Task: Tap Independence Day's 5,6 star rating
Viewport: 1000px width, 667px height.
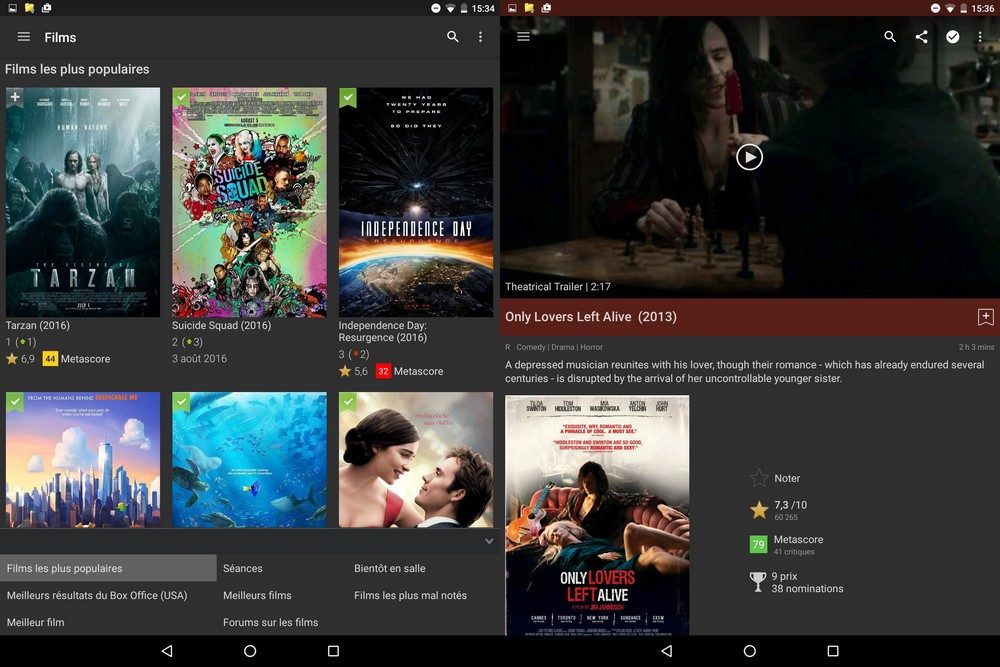Action: click(353, 371)
